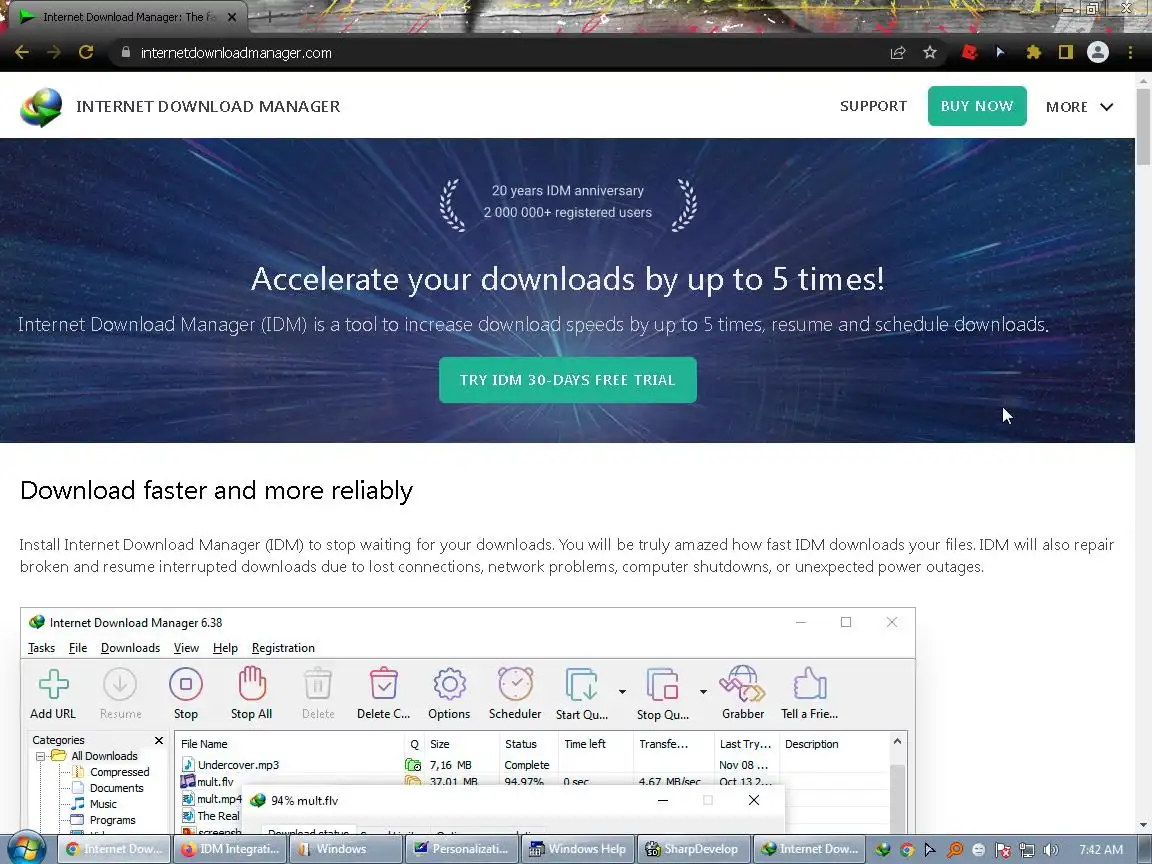Open the Start Qu... dropdown arrow
Image resolution: width=1152 pixels, height=864 pixels.
pyautogui.click(x=622, y=691)
